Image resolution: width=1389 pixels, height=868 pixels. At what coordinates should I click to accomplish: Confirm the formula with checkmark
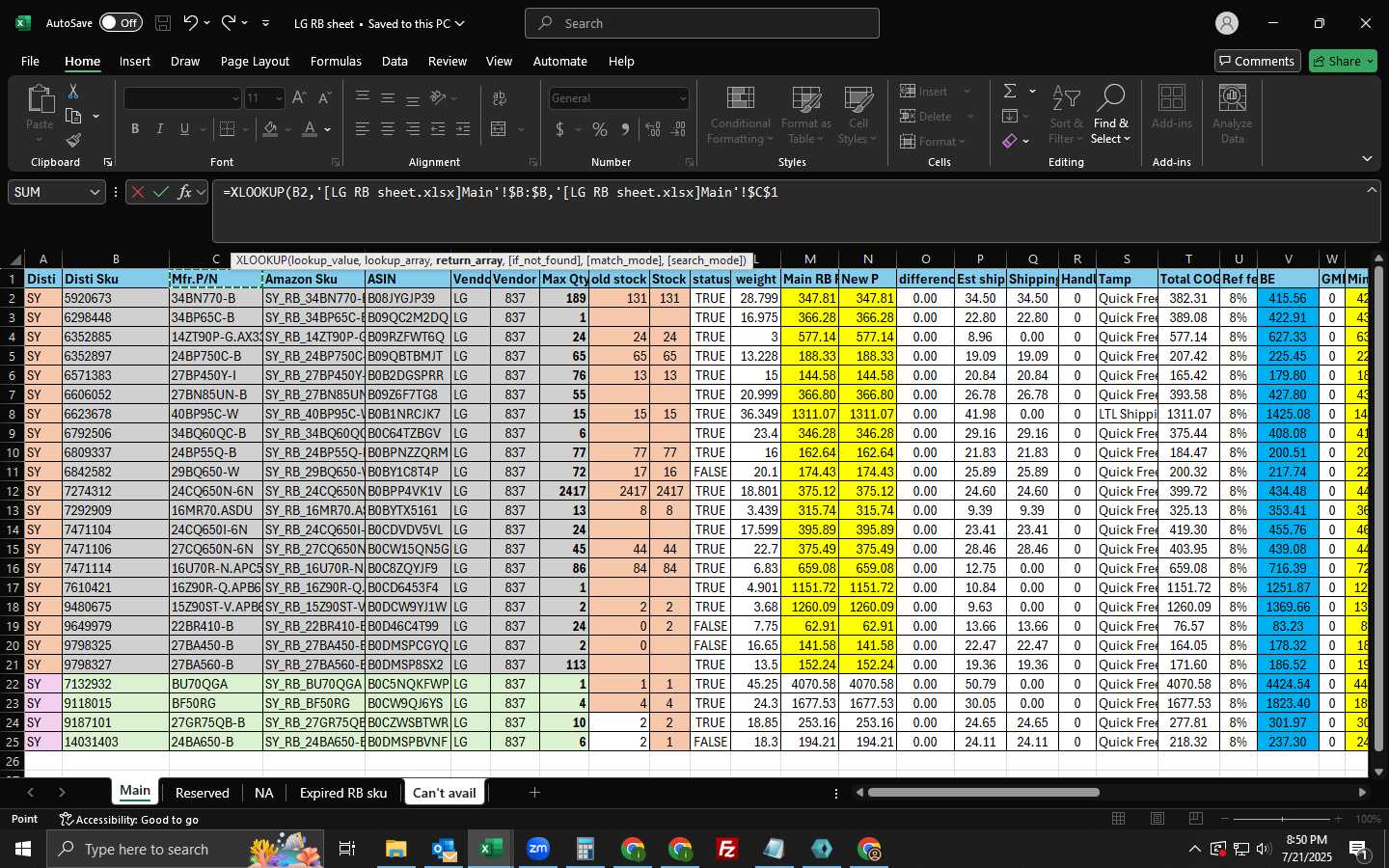click(161, 192)
